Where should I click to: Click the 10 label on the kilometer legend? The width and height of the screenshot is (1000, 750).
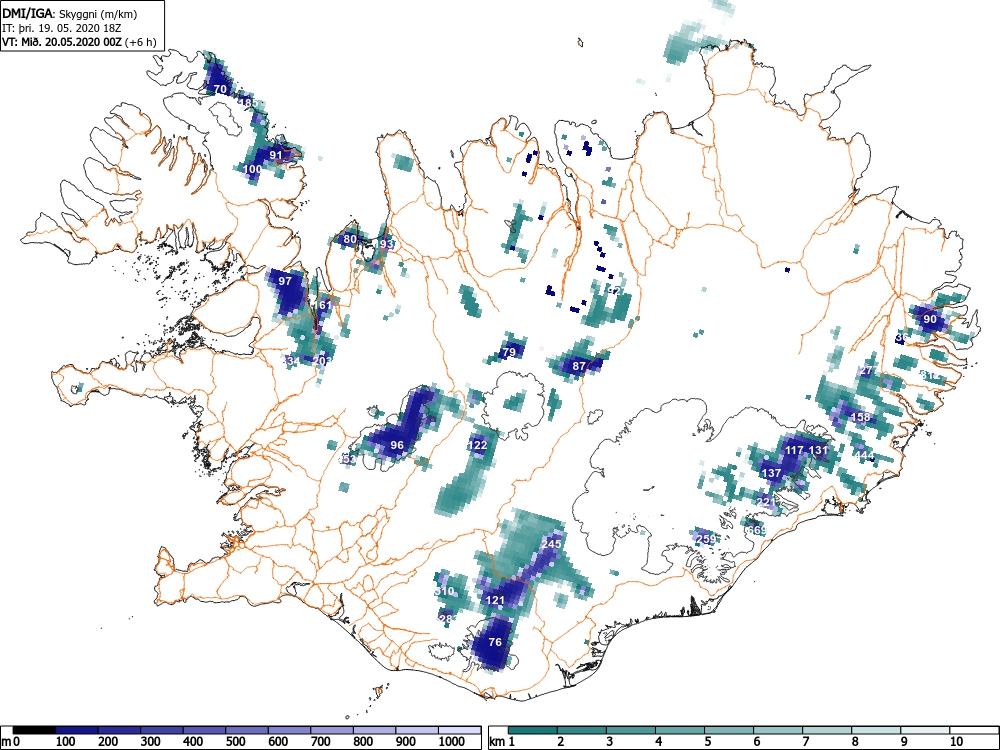pos(957,742)
